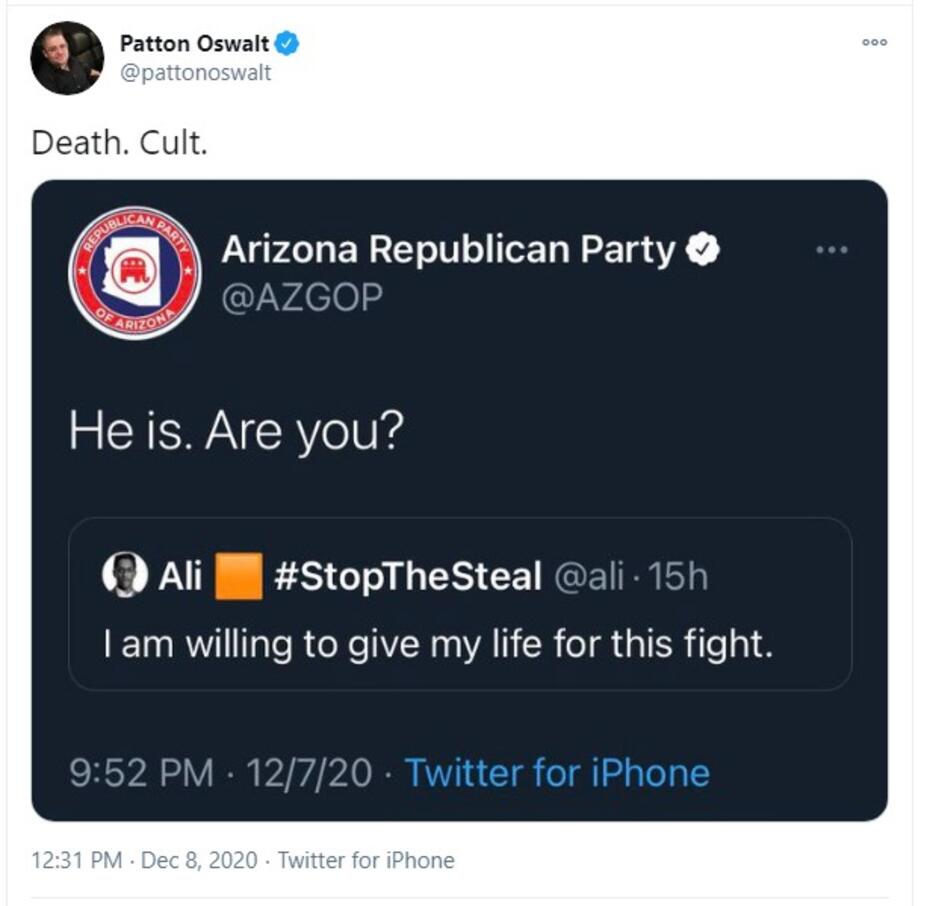Click the blue "Twitter for iPhone" link
The image size is (930, 906).
556,772
